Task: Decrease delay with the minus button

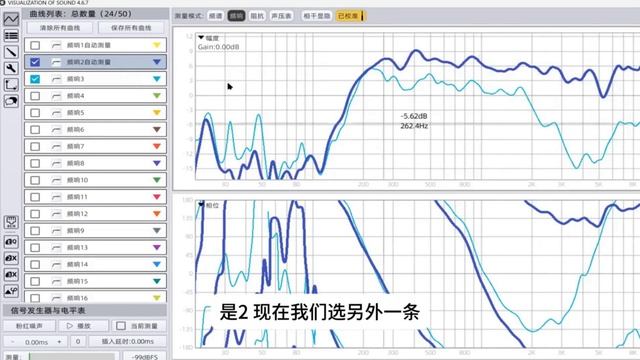Action: (13, 342)
